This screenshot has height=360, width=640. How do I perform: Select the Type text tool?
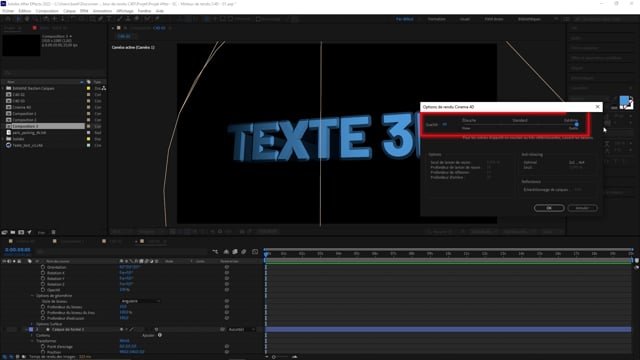109,19
